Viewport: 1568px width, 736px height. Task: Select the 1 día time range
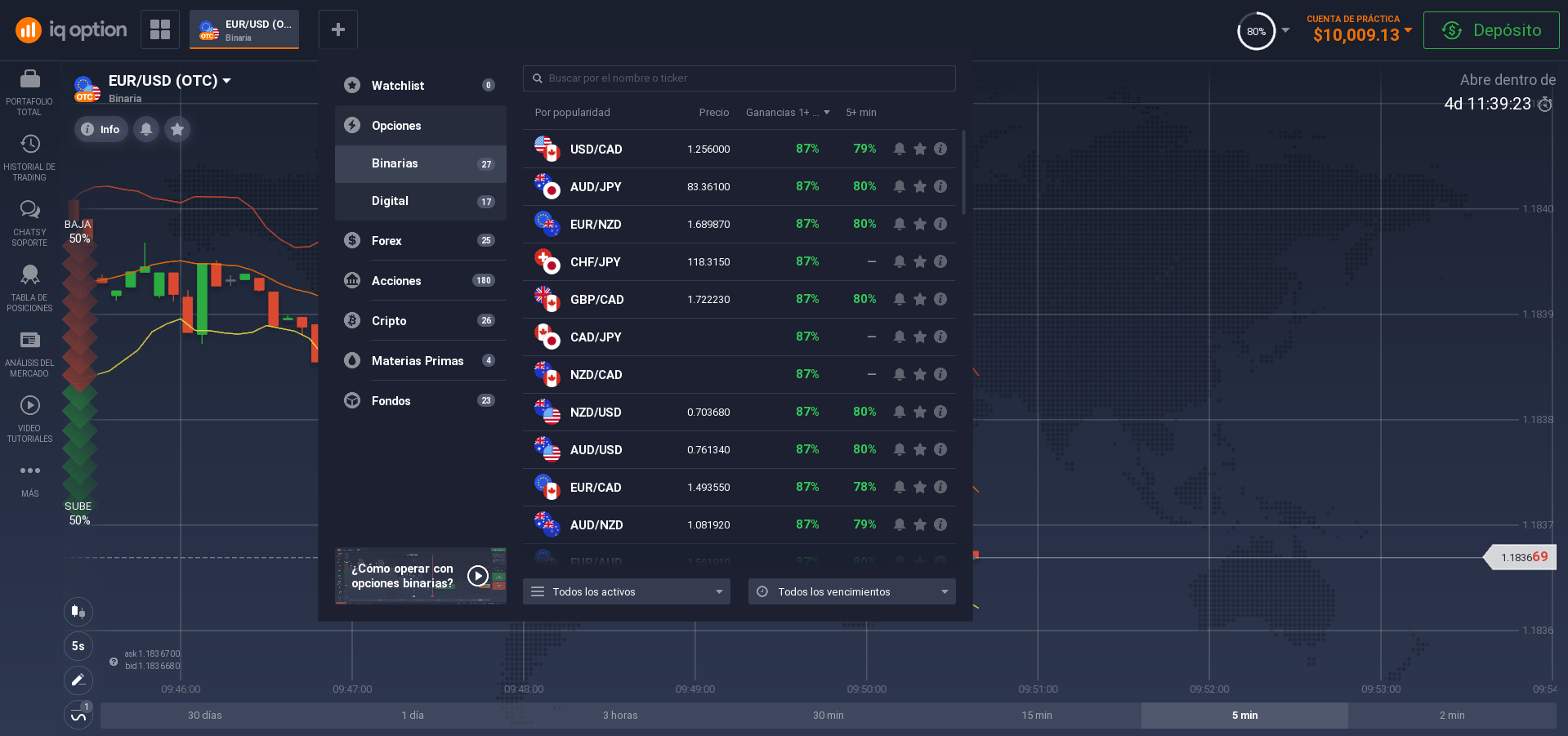click(x=413, y=715)
